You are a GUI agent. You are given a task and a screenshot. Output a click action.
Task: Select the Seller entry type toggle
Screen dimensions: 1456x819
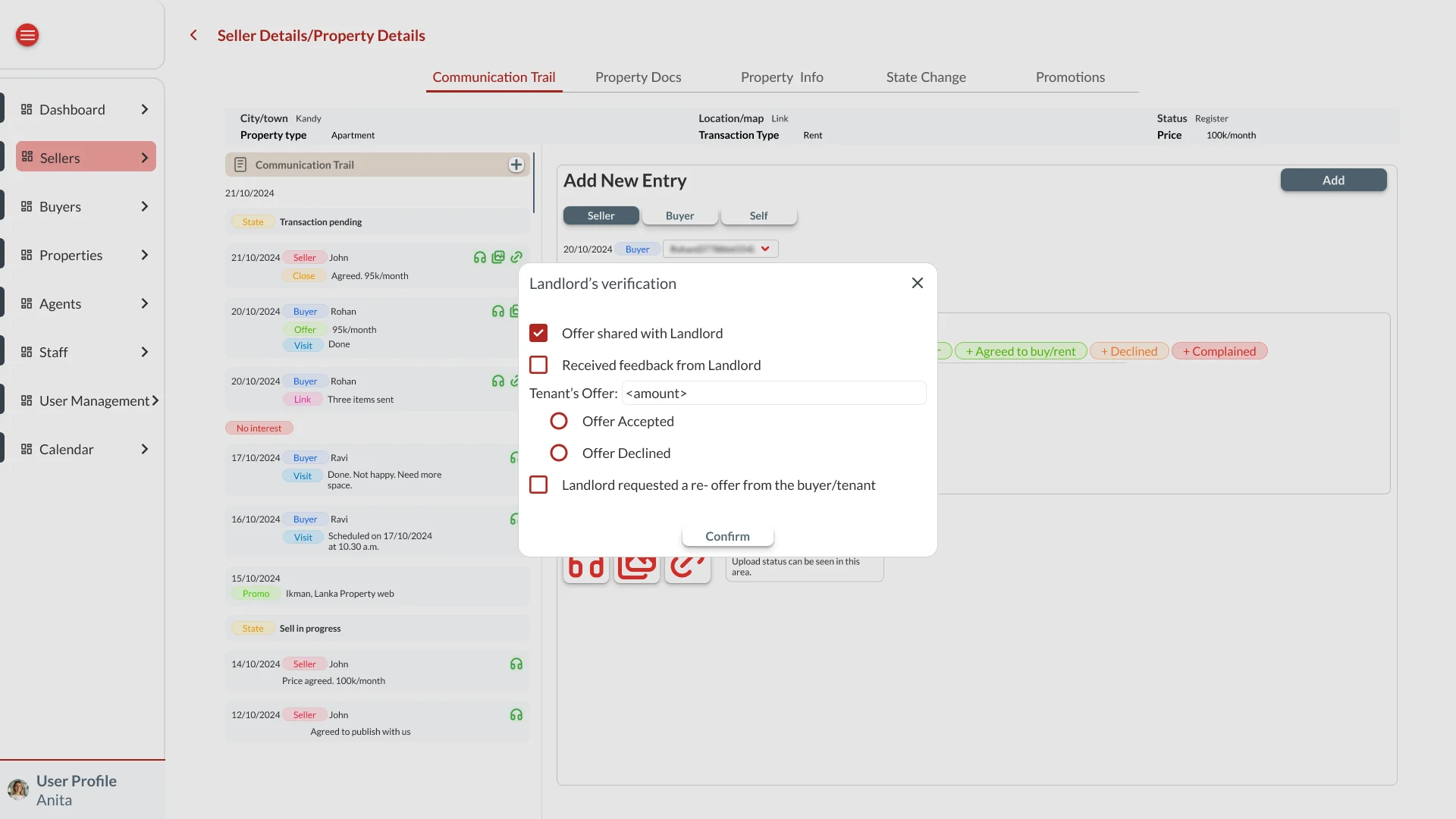601,216
